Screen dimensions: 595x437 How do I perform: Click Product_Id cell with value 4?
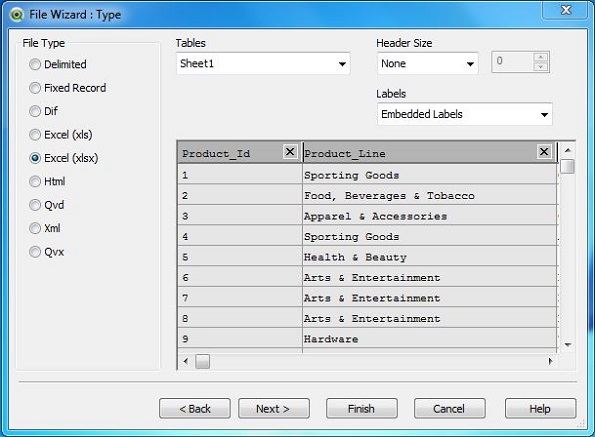click(240, 236)
